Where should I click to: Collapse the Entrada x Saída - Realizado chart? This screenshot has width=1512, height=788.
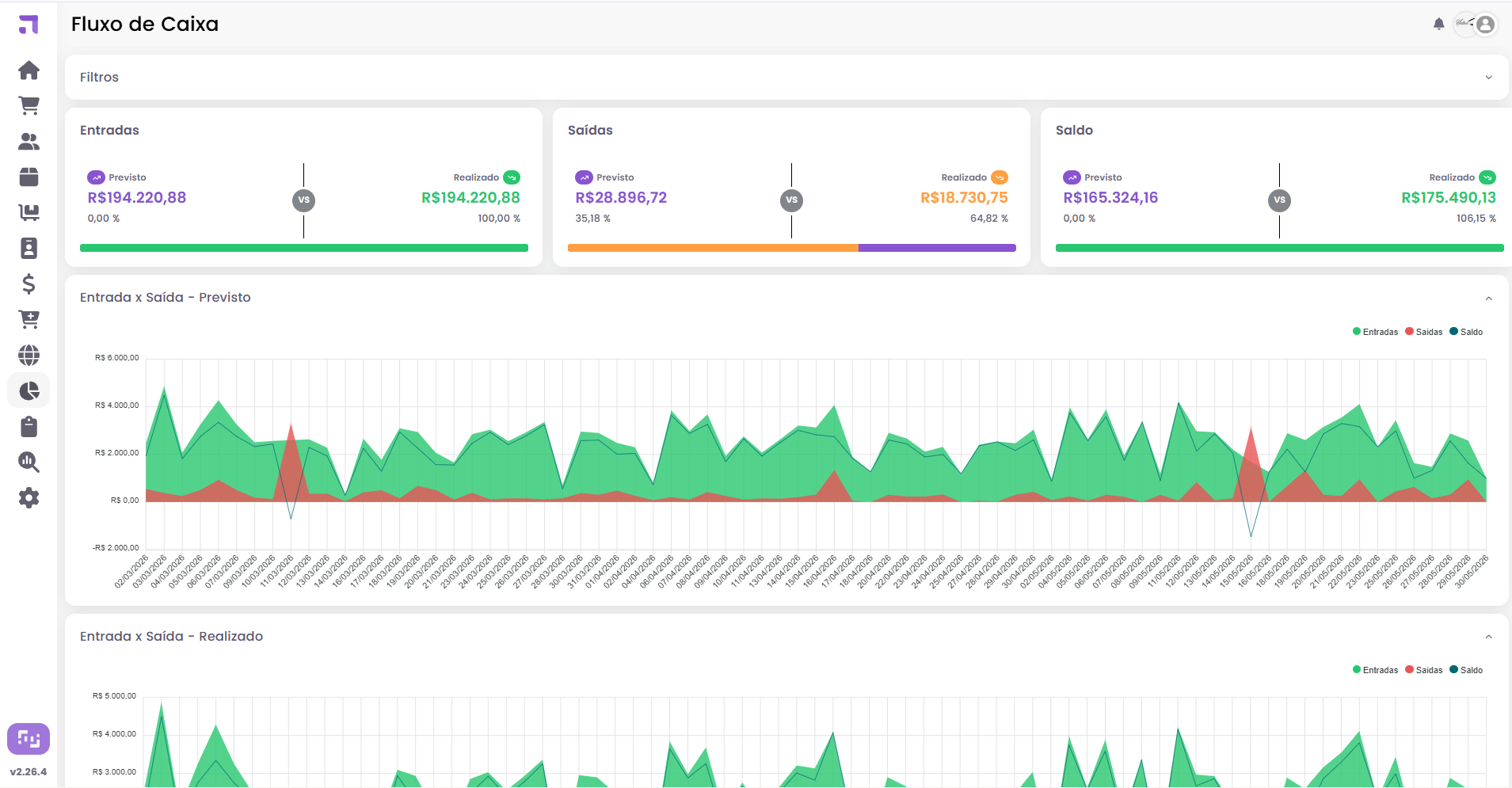pyautogui.click(x=1488, y=637)
